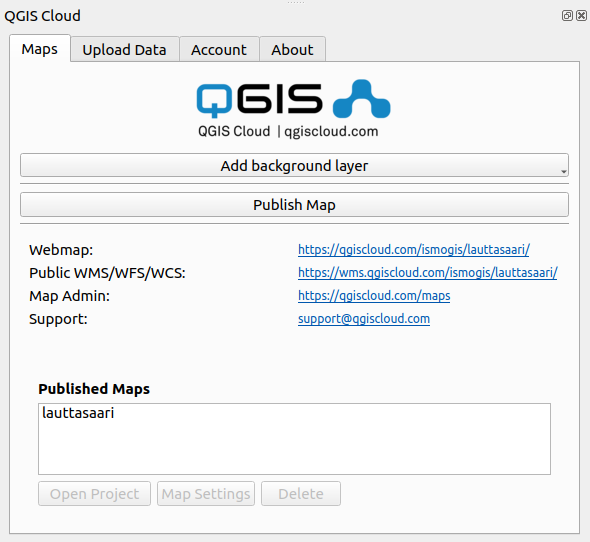Click the Open Project button
Image resolution: width=590 pixels, height=542 pixels.
click(94, 493)
